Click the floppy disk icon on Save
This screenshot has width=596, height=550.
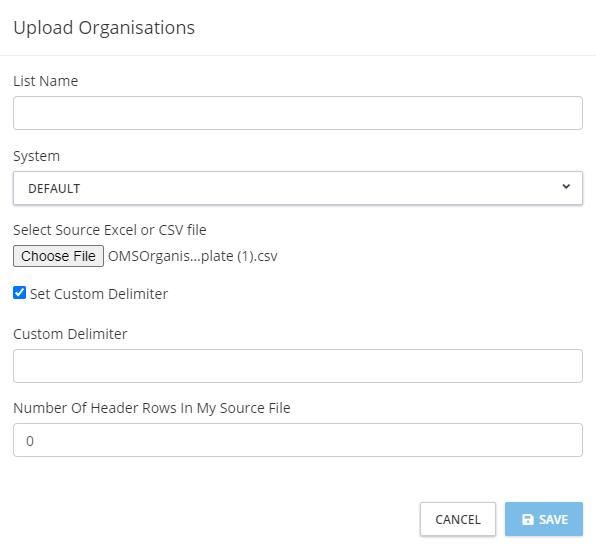(528, 519)
